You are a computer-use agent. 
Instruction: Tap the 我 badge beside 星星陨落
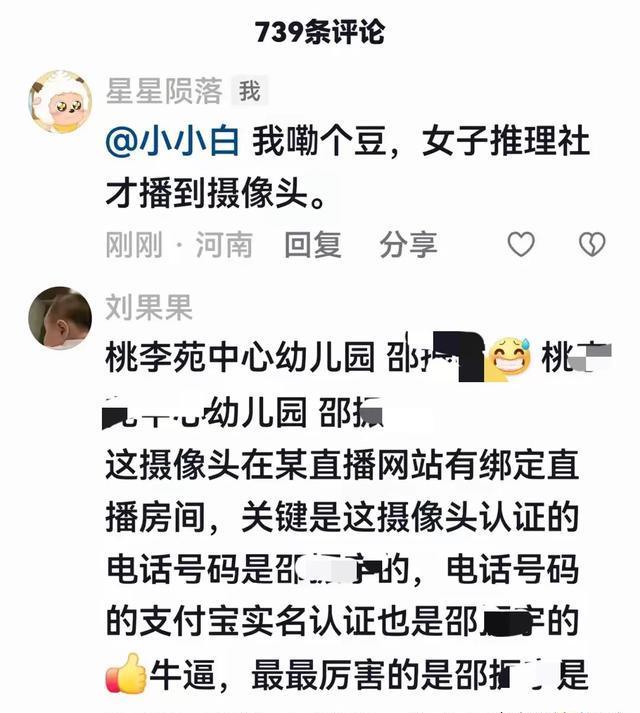(x=250, y=91)
